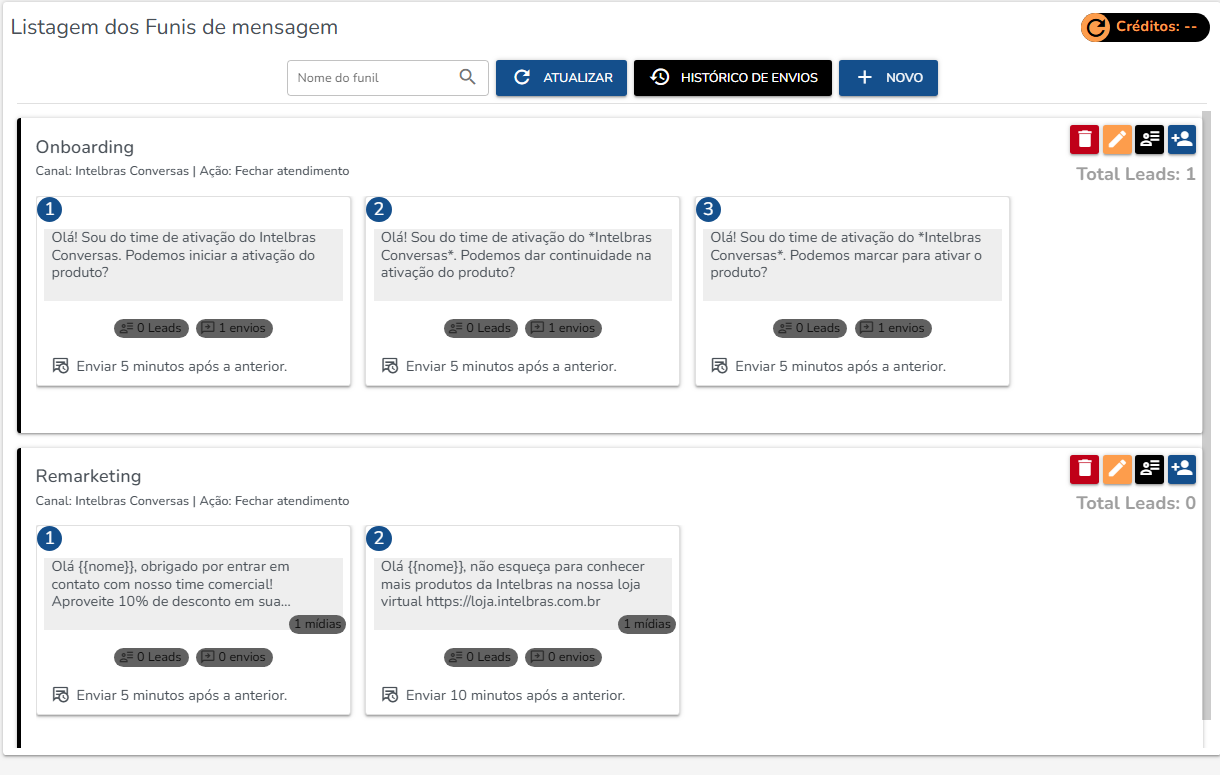Open the Onboarding funnel leads list icon
The height and width of the screenshot is (775, 1220).
click(x=1149, y=139)
